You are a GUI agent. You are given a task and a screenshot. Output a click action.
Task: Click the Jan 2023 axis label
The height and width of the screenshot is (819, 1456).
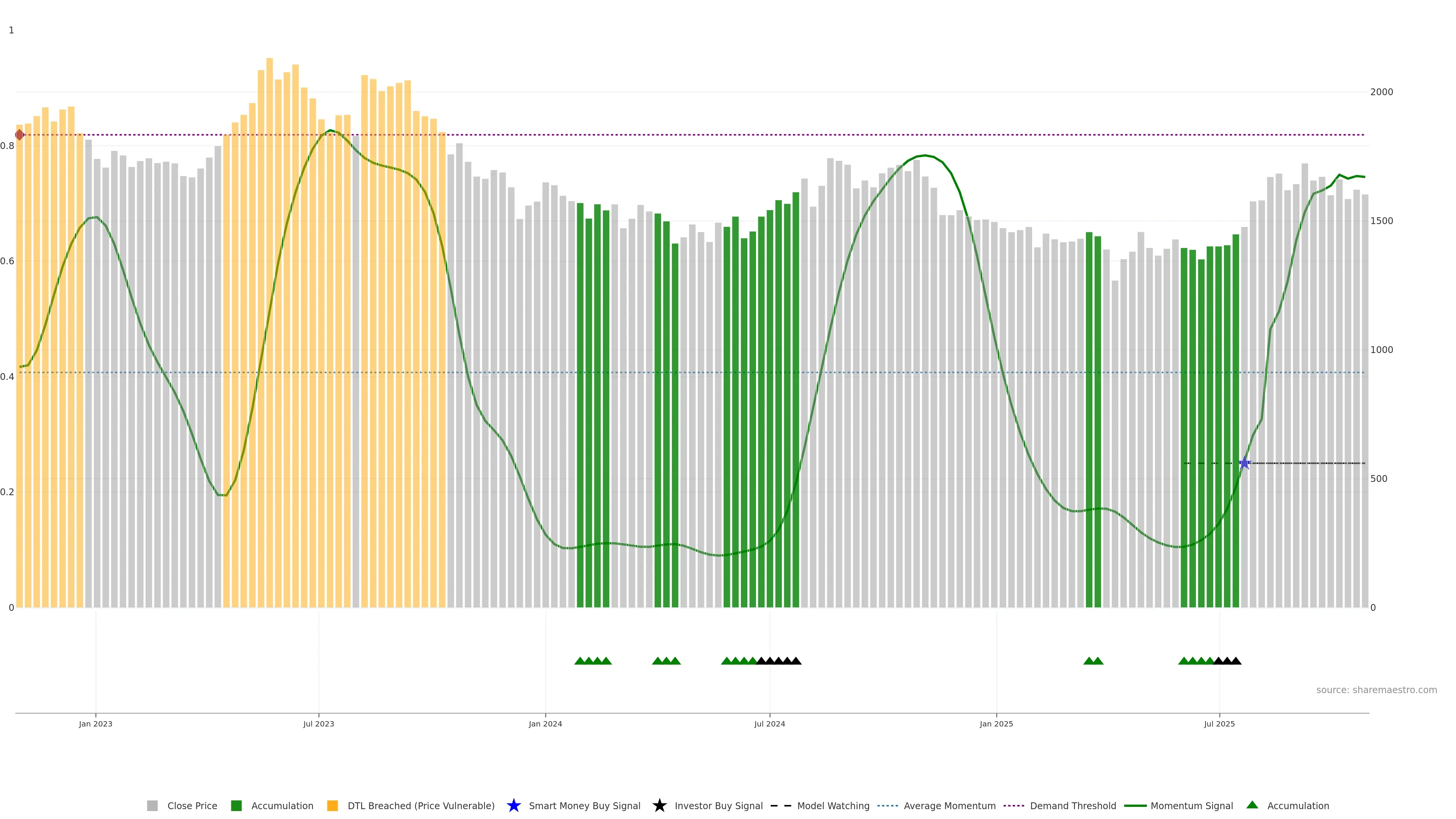pyautogui.click(x=96, y=724)
